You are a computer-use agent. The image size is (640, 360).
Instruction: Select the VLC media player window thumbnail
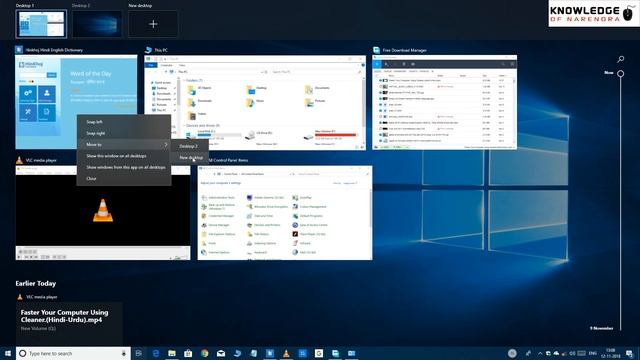[x=103, y=212]
